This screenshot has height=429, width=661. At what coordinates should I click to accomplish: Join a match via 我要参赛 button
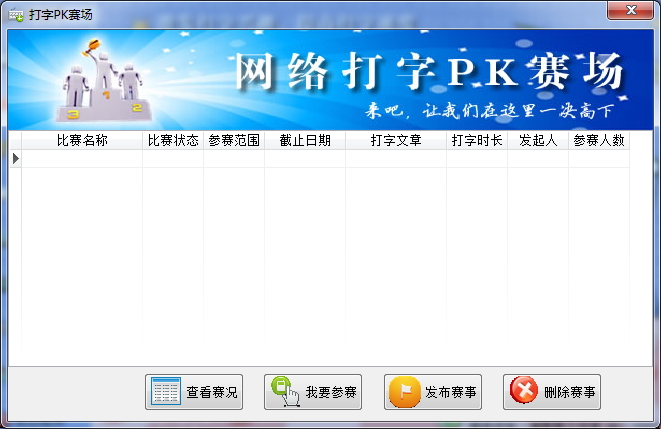313,392
